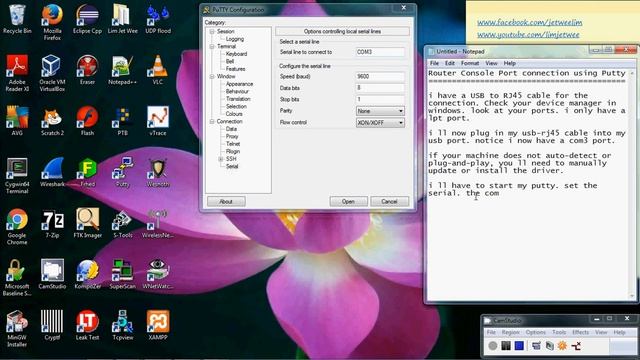The height and width of the screenshot is (360, 640).
Task: Click the Speed (baud) field
Action: tap(380, 76)
